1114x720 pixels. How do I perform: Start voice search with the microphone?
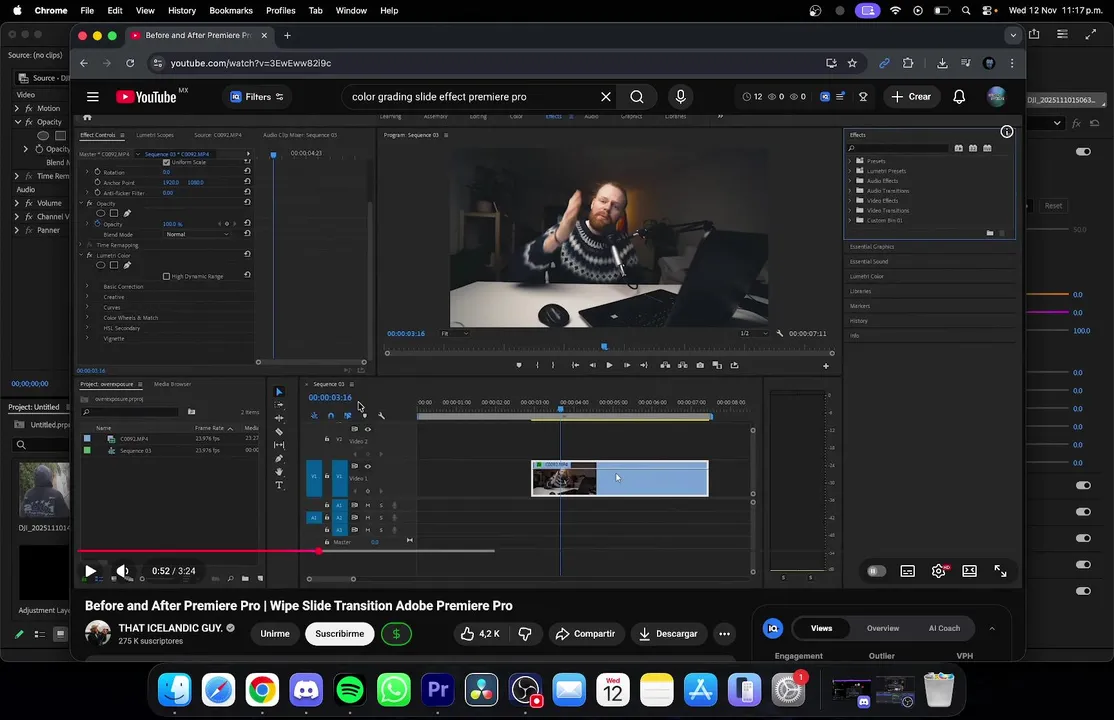[x=681, y=97]
